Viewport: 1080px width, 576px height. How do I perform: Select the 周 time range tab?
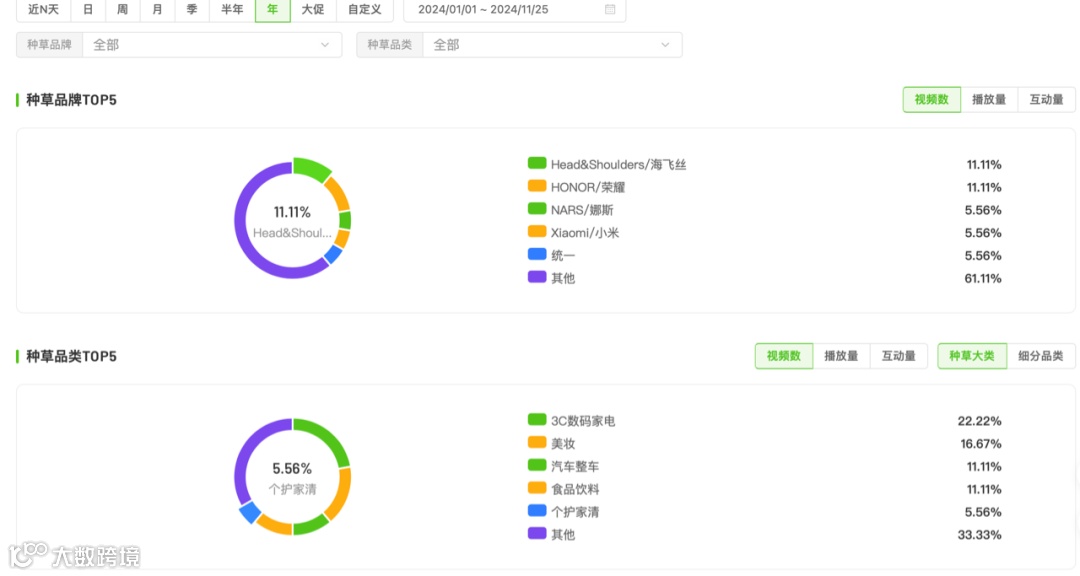(x=123, y=10)
